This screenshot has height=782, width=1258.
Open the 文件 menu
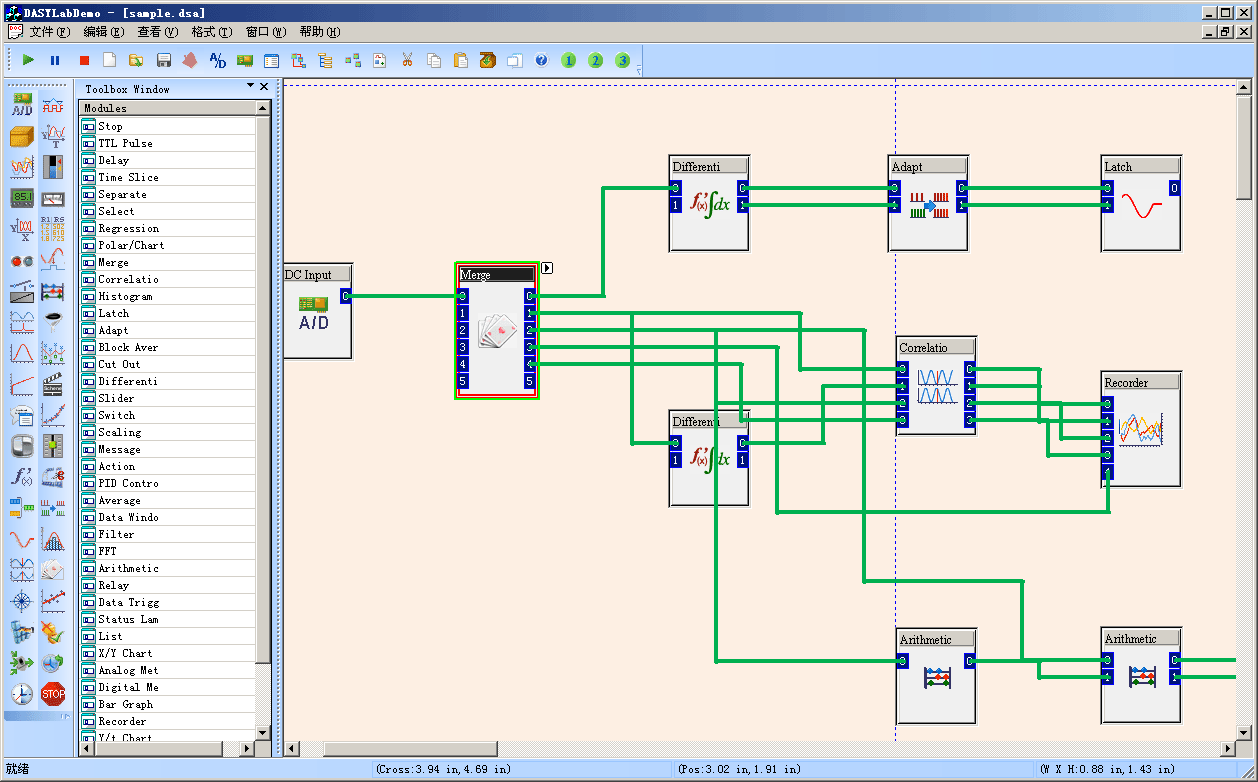coord(49,32)
